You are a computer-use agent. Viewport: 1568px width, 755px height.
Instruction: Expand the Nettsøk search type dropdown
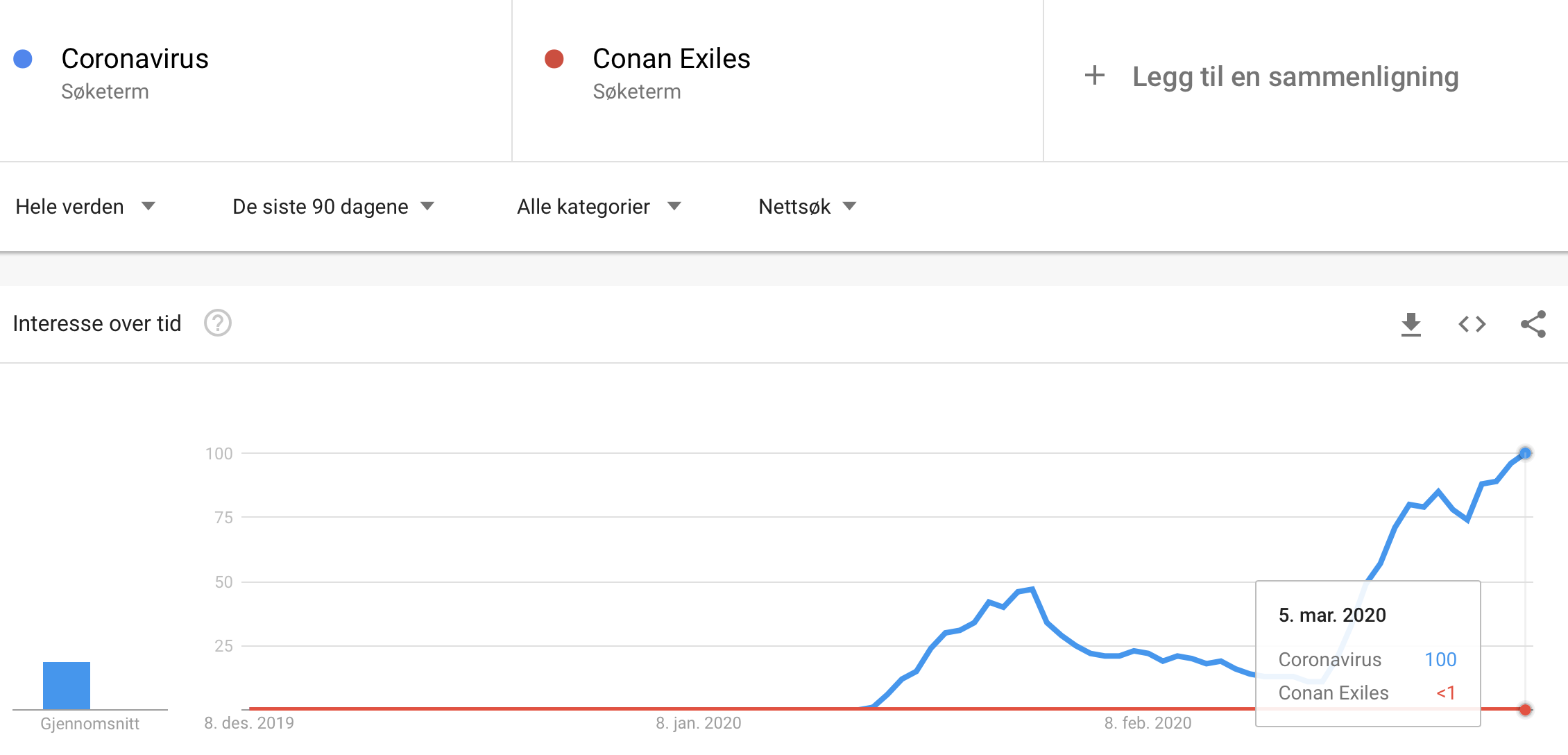click(x=808, y=207)
